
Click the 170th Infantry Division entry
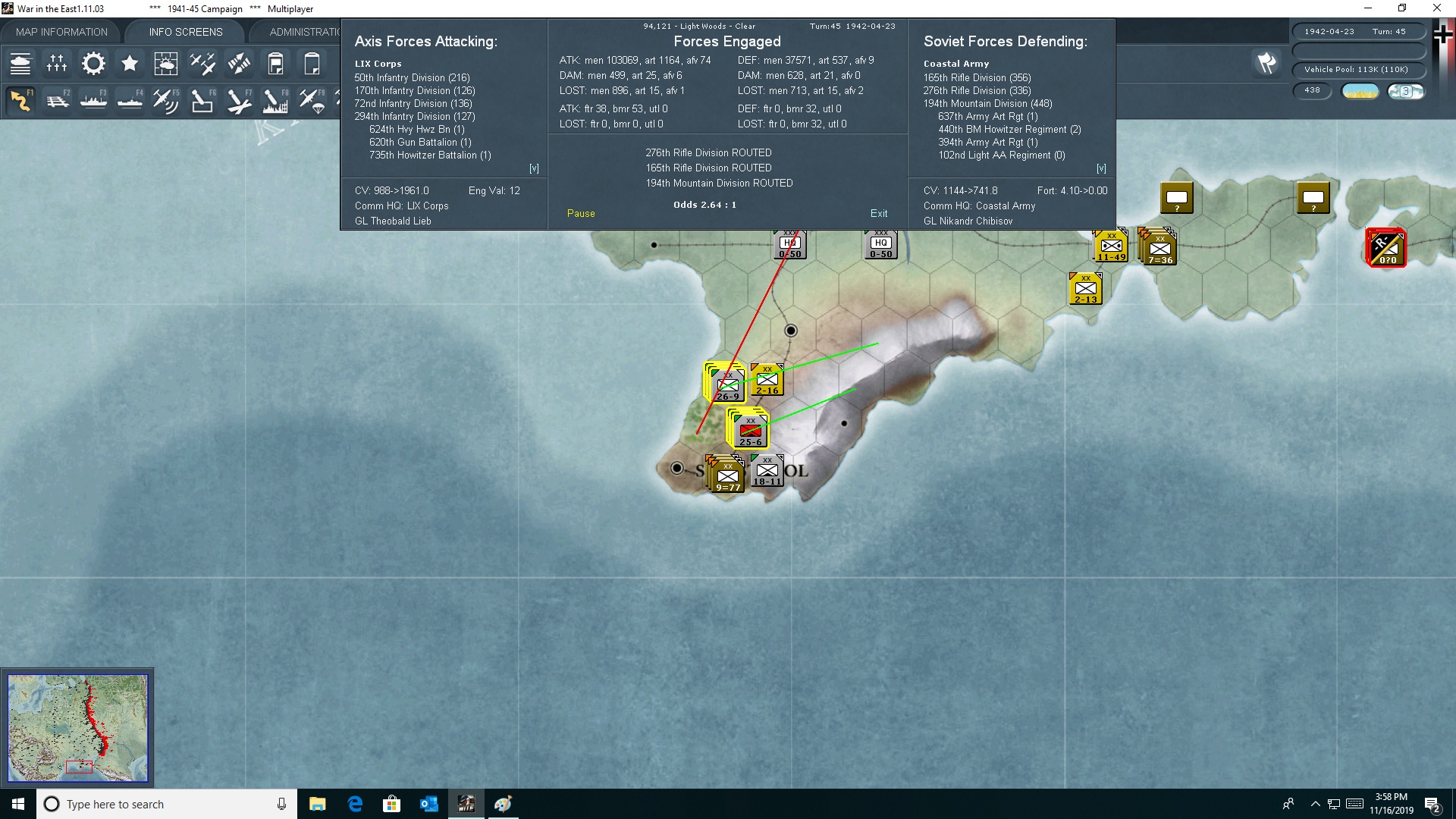click(415, 90)
